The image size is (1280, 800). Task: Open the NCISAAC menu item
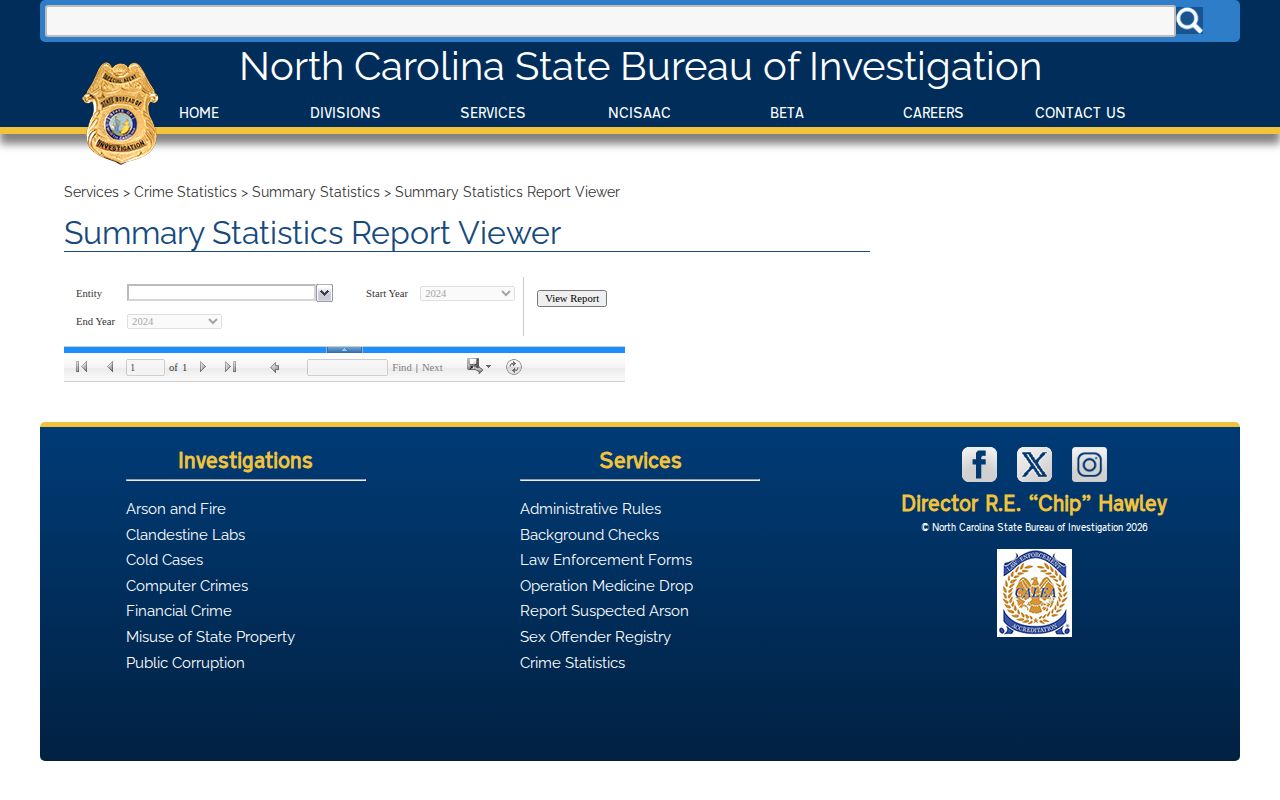tap(639, 113)
